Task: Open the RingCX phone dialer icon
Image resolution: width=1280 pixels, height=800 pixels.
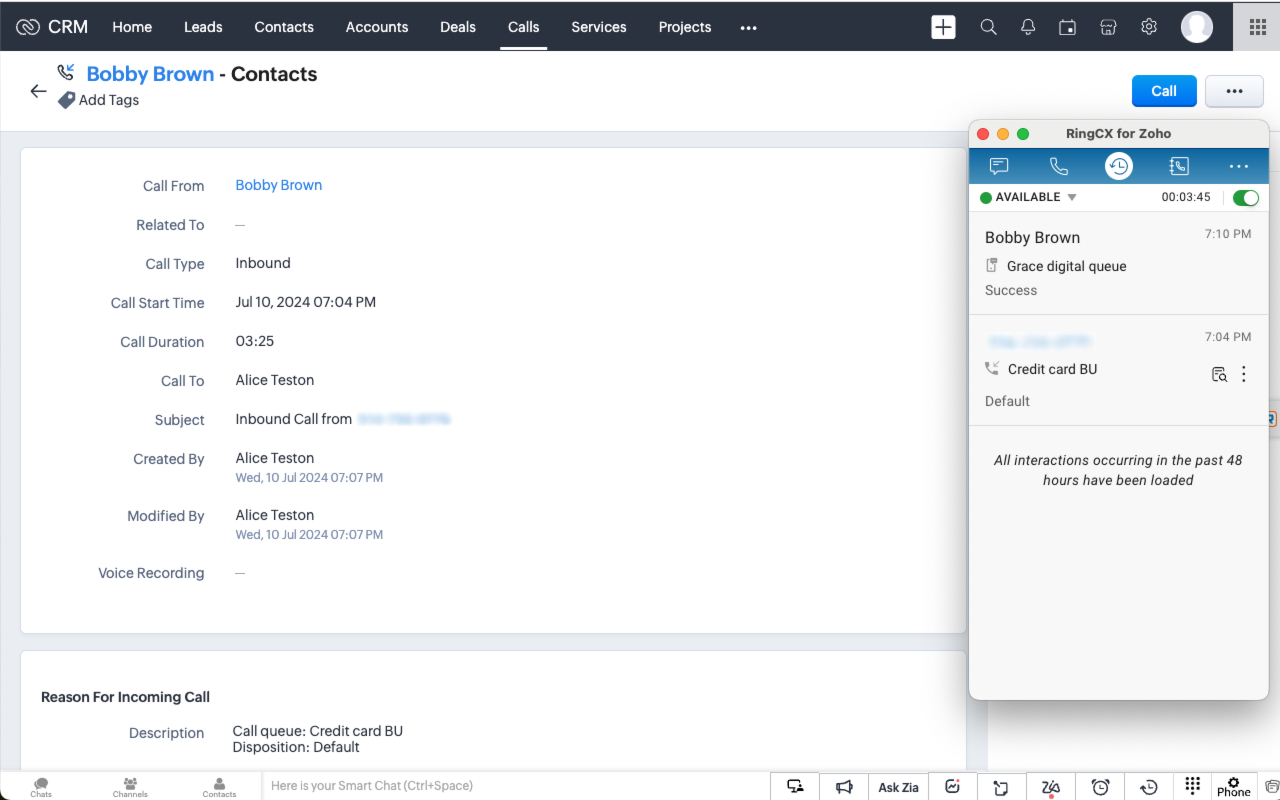Action: pyautogui.click(x=1058, y=166)
